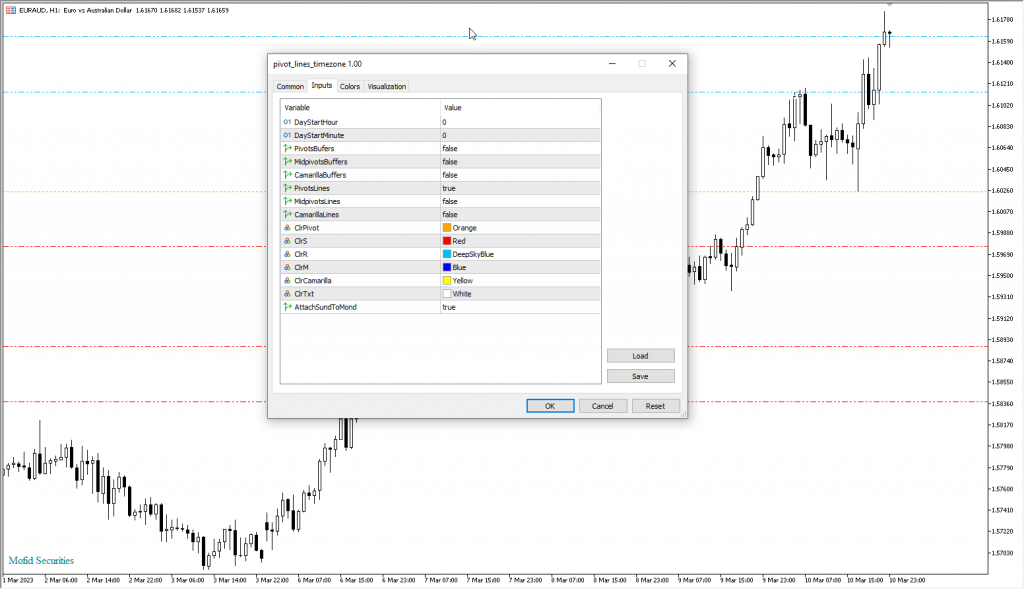Click the blue ClrM color swatch
This screenshot has height=589, width=1024.
447,267
